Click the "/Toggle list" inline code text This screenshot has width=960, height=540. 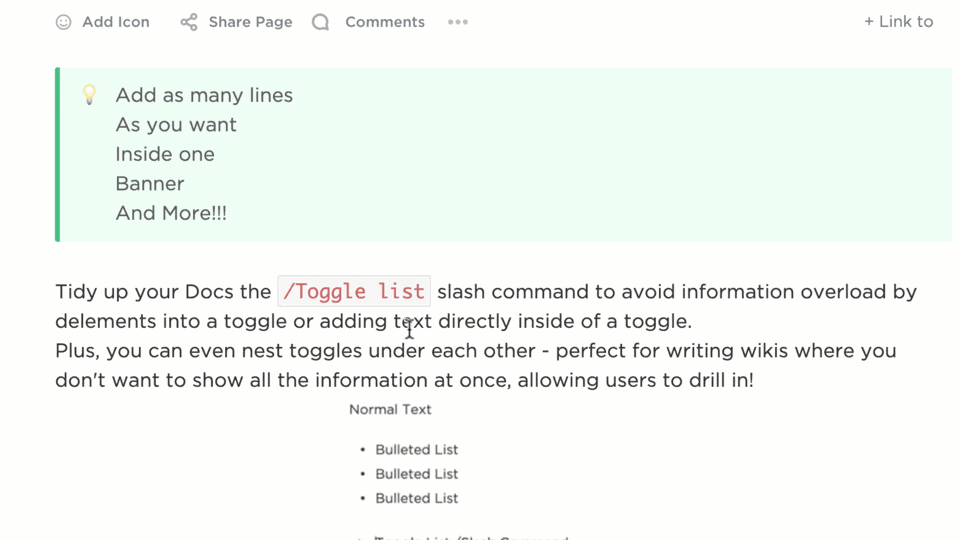click(354, 291)
